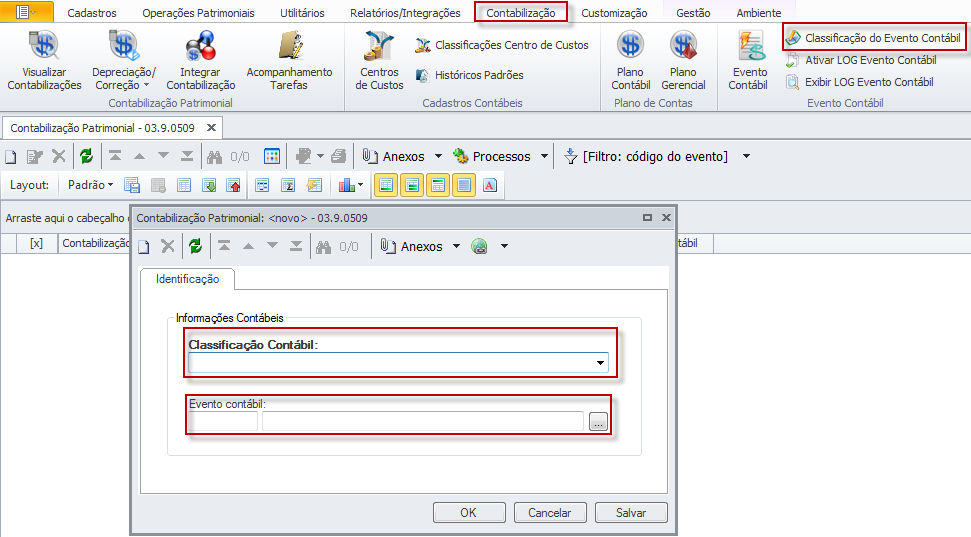Screen dimensions: 971x537
Task: Open Acompanhamento Tarefas
Action: [x=289, y=61]
